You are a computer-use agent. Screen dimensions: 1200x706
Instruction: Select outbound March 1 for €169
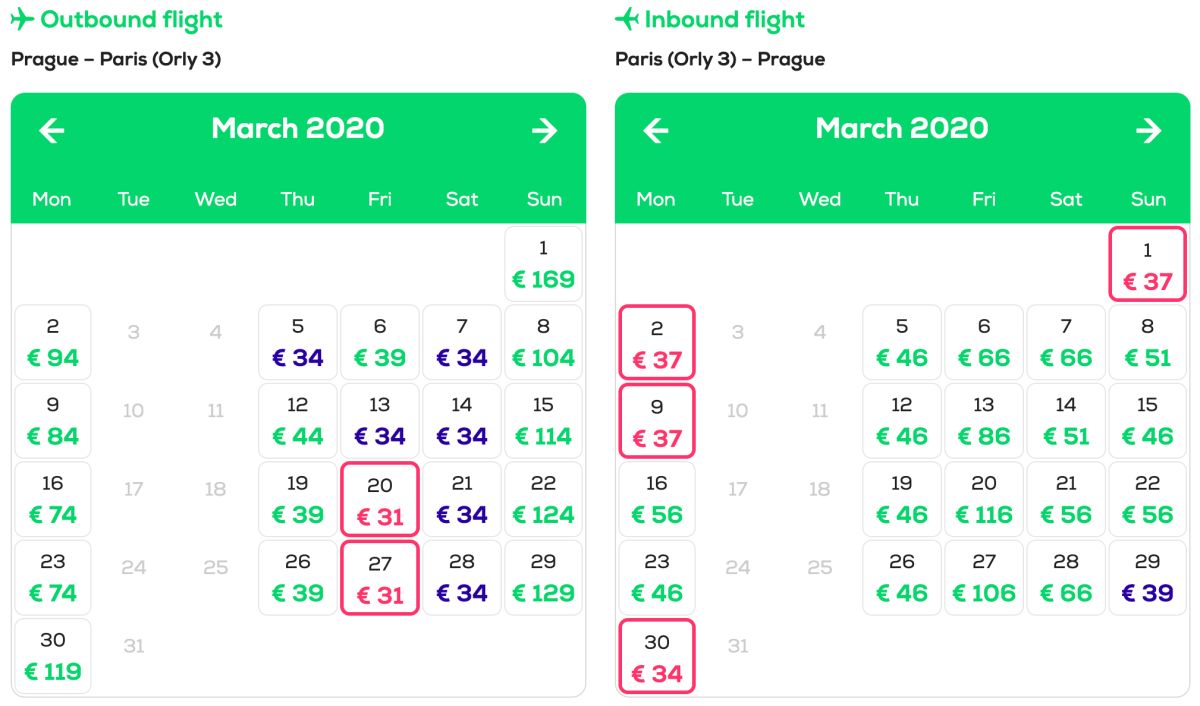544,264
